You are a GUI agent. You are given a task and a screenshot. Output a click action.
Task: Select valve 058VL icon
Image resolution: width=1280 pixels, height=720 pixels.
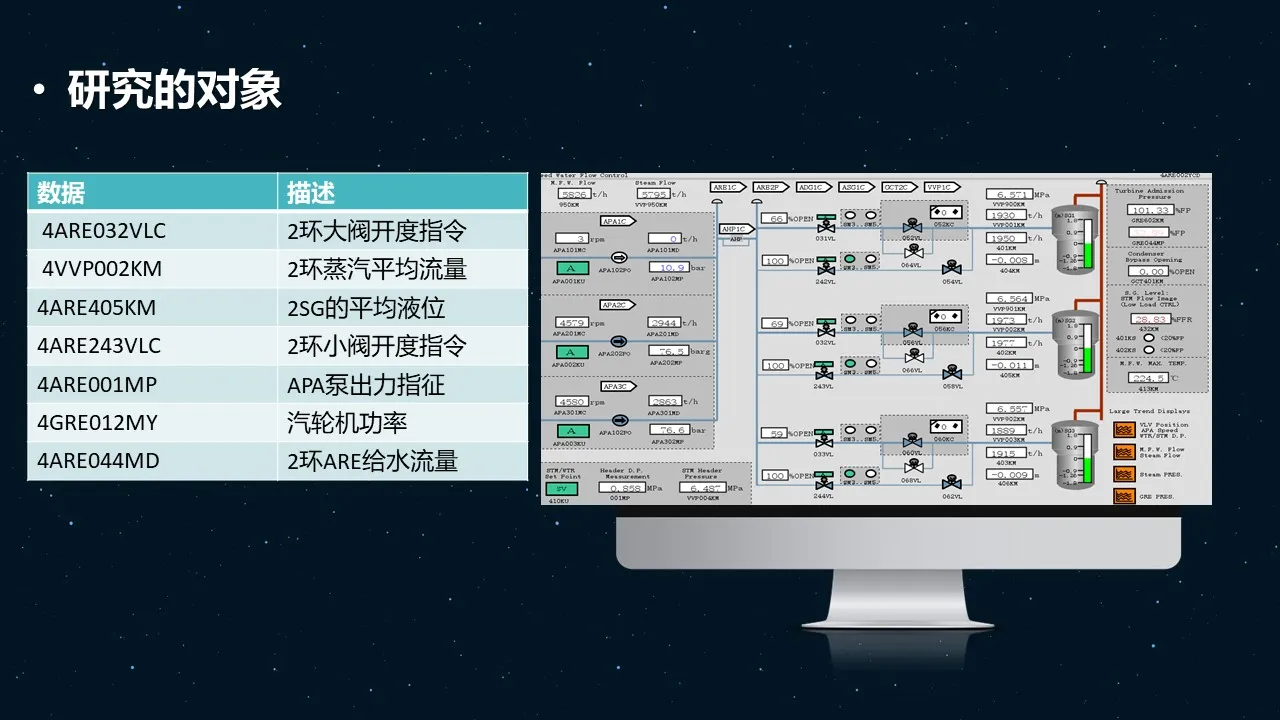[x=952, y=372]
